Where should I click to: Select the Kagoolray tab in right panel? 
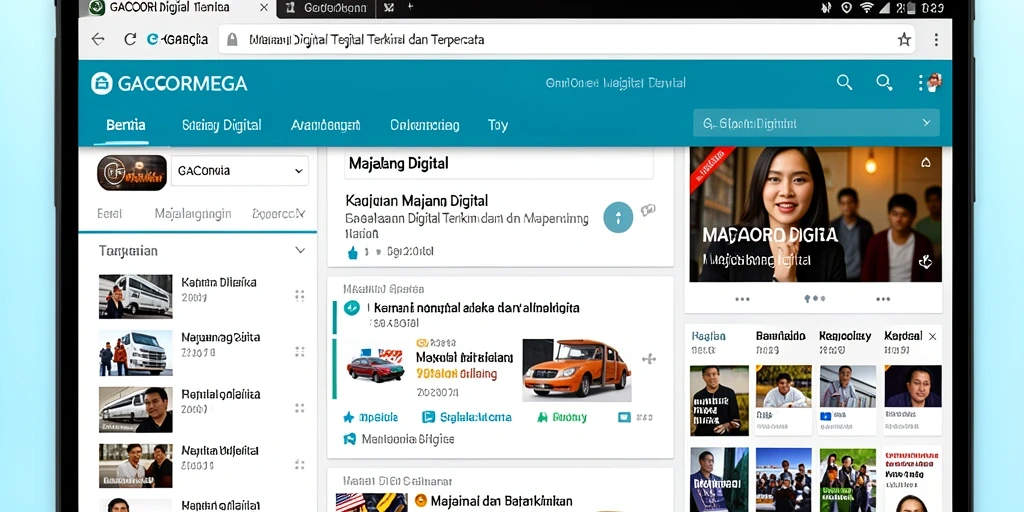click(x=845, y=336)
